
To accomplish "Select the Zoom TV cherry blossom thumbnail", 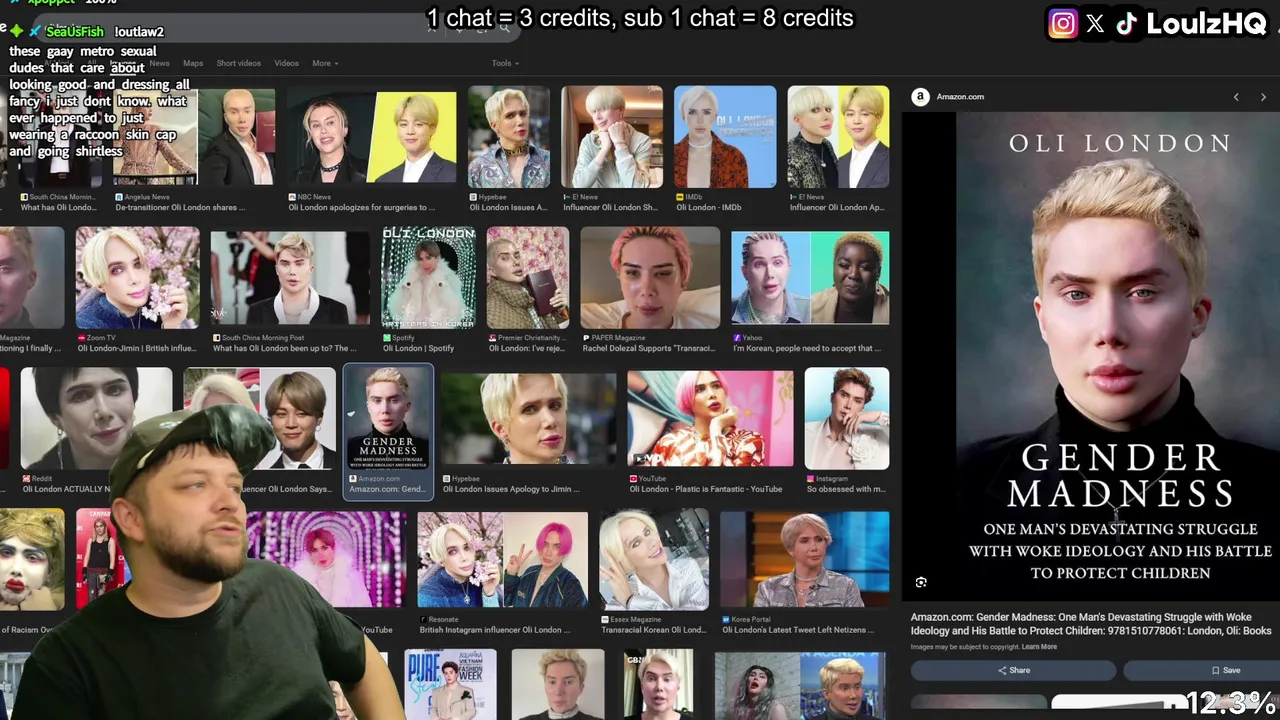I will click(x=138, y=279).
